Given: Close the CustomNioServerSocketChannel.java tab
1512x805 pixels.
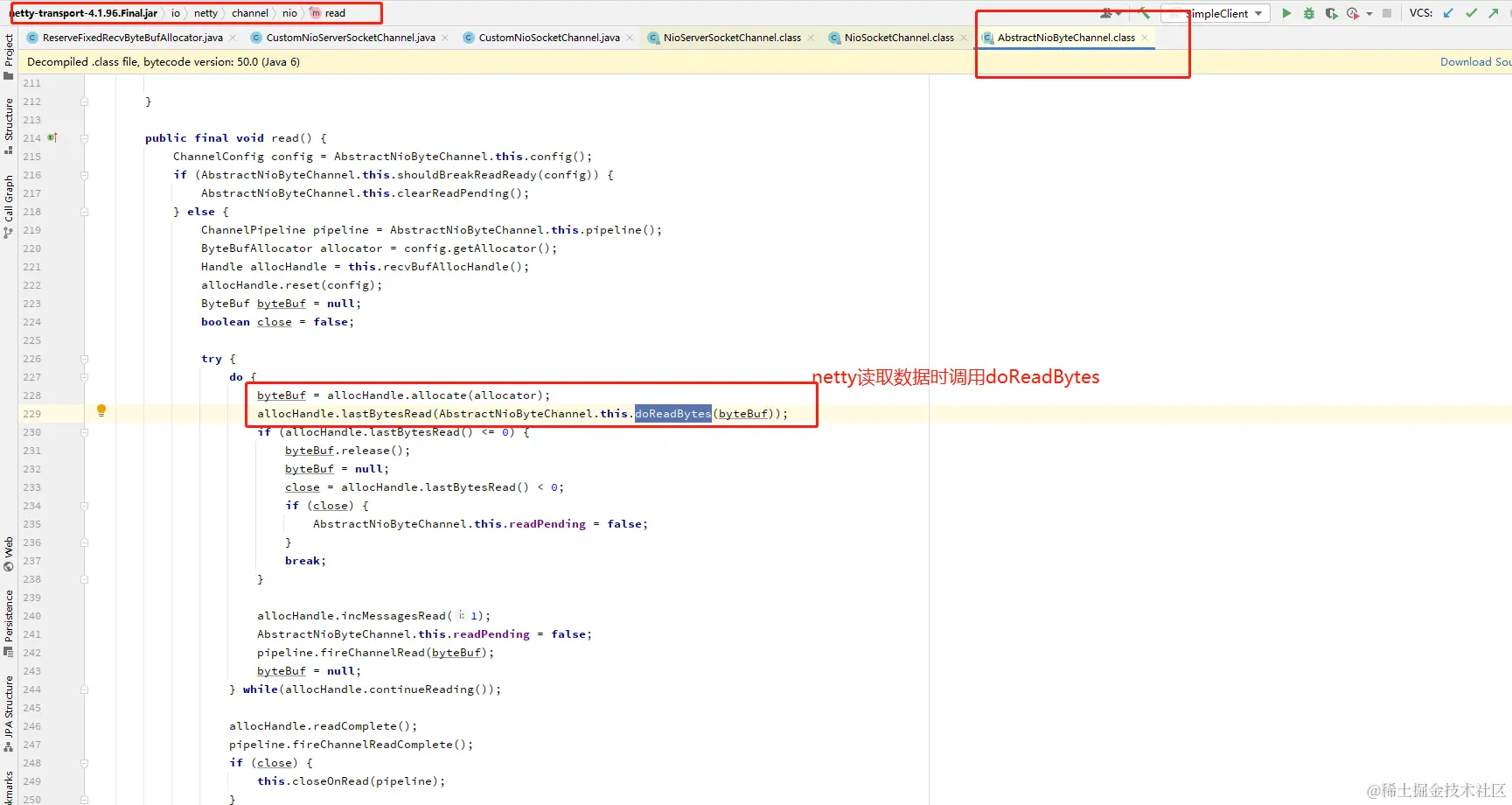Looking at the screenshot, I should pyautogui.click(x=445, y=38).
